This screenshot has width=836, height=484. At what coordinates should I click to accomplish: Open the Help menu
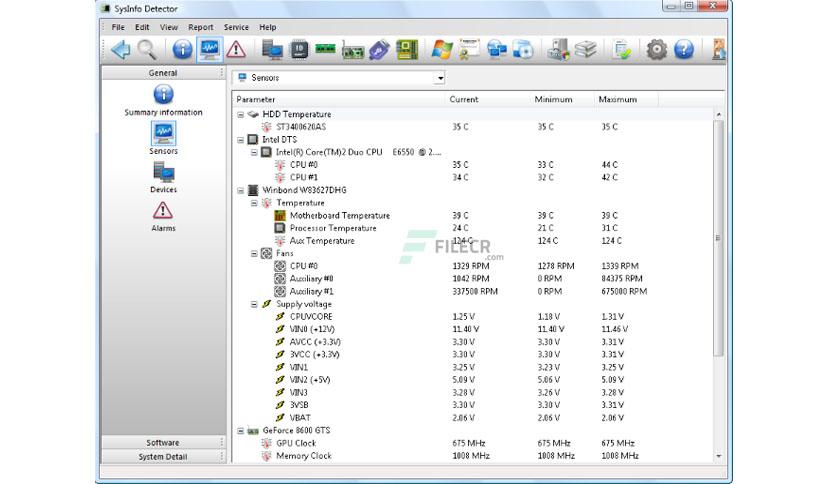(268, 27)
